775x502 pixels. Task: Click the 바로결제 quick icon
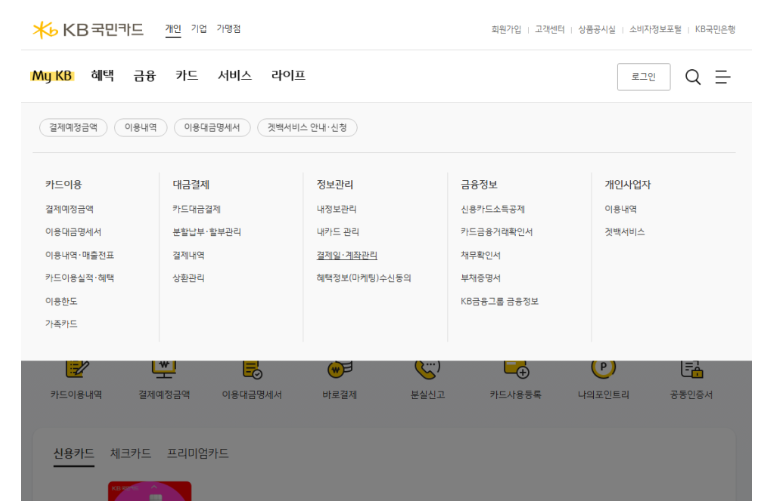tap(340, 371)
